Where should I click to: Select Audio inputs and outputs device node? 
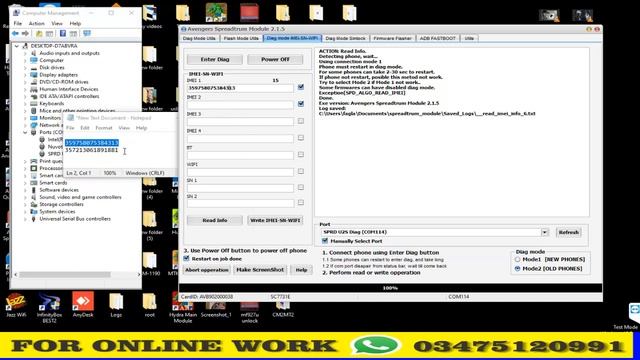(69, 53)
